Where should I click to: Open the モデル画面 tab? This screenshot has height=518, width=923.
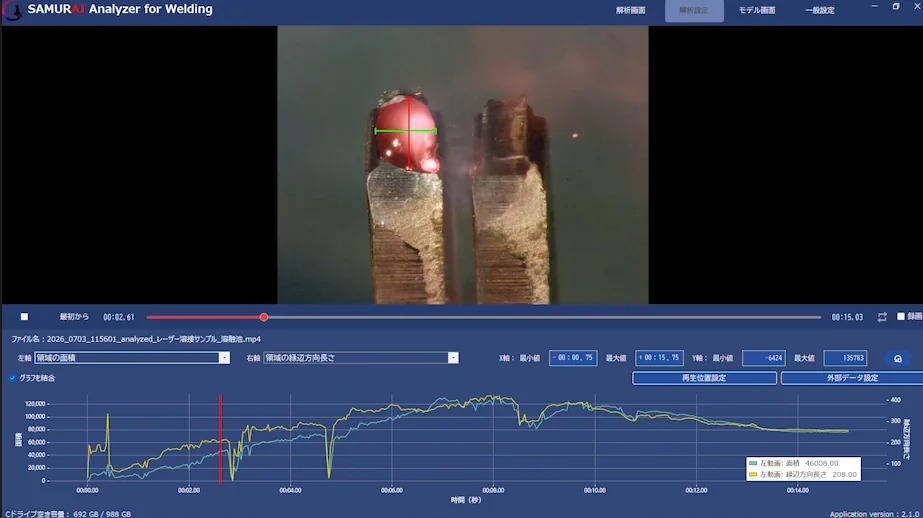[x=757, y=11]
